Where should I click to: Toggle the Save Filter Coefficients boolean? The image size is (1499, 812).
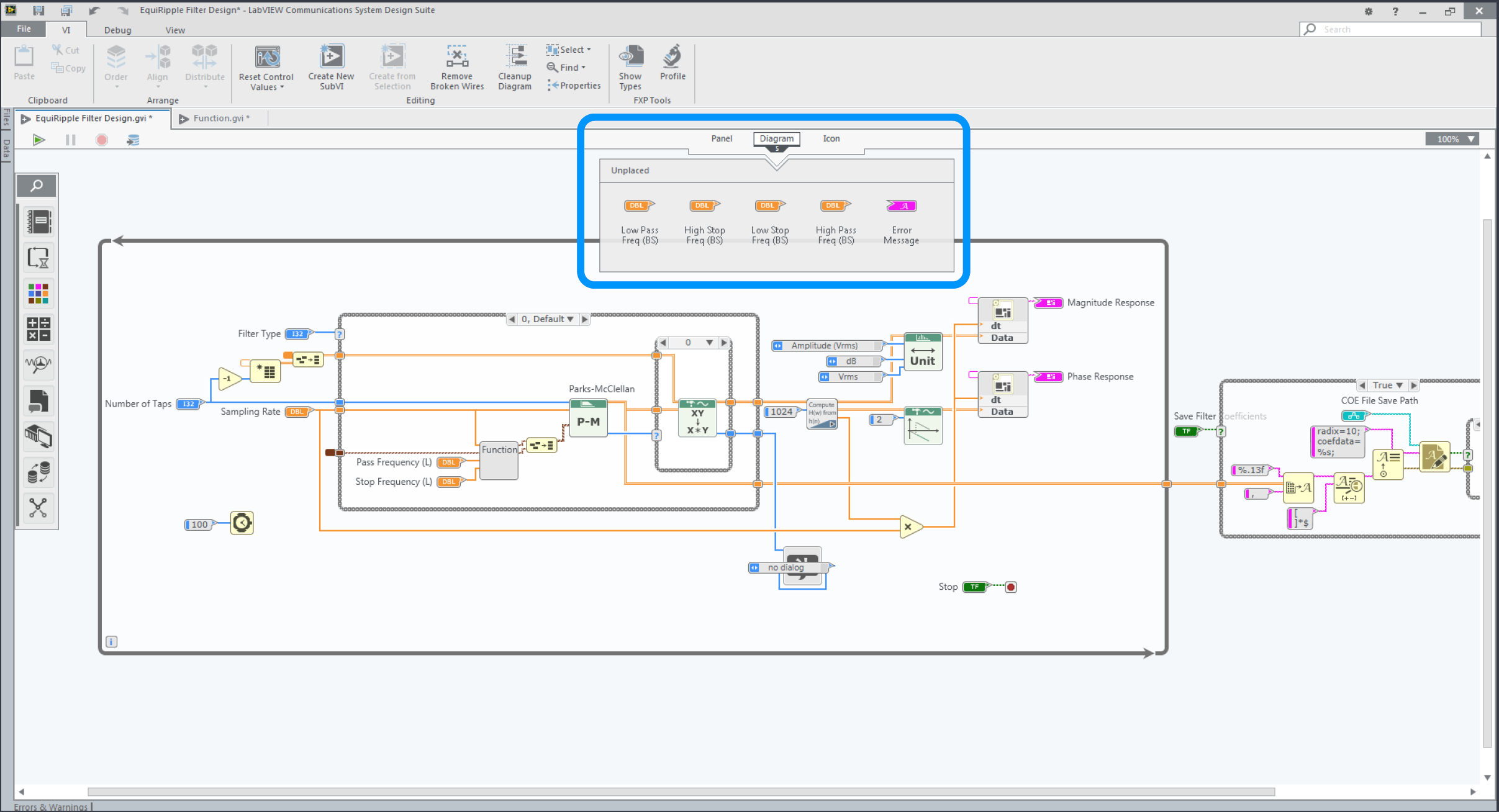click(x=1187, y=431)
